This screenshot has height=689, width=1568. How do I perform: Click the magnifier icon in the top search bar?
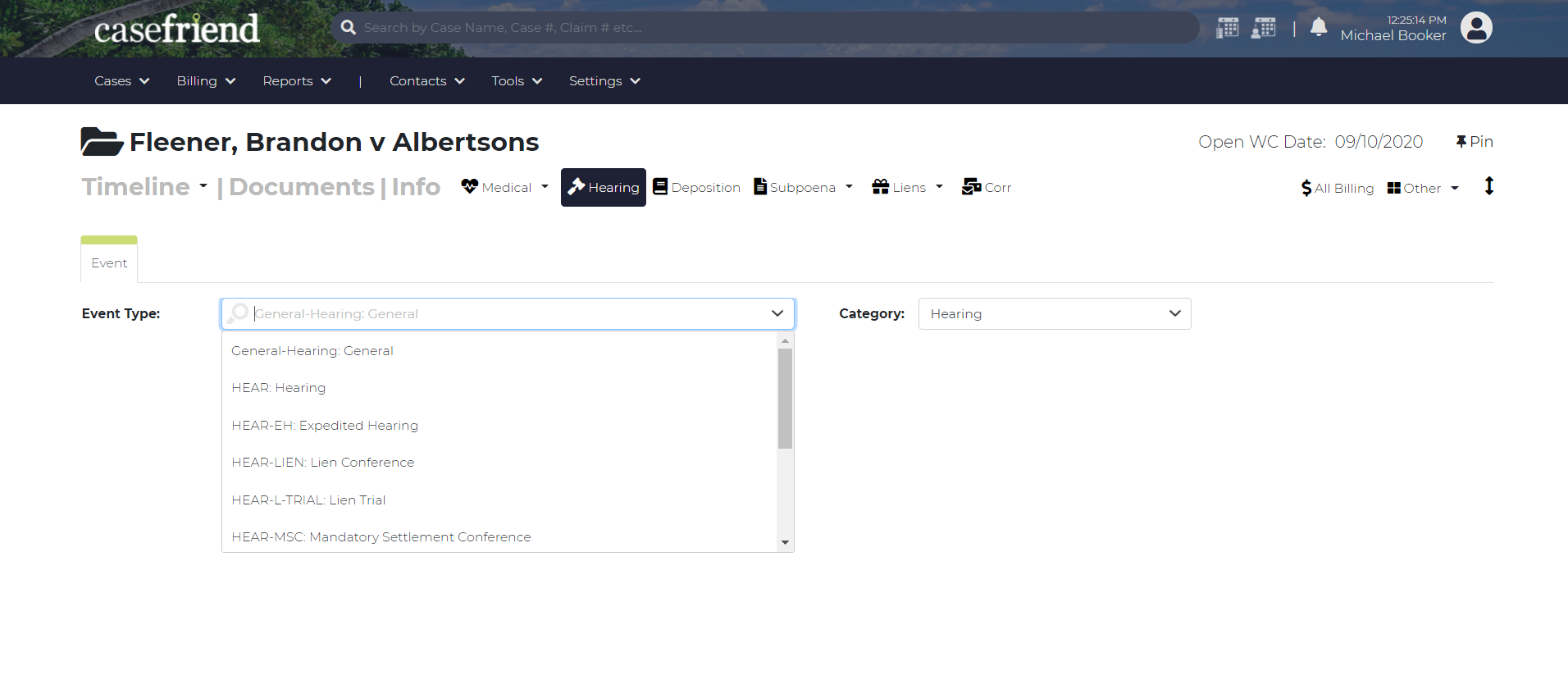coord(349,27)
